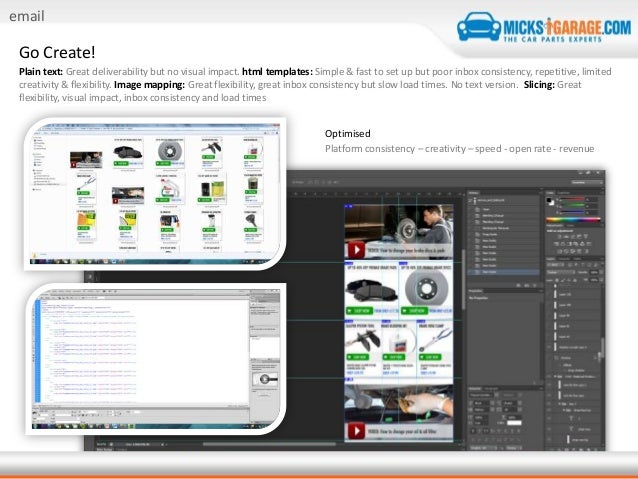Screen dimensions: 638x479
Task: Click the top red video play button on canvas
Action: click(356, 249)
